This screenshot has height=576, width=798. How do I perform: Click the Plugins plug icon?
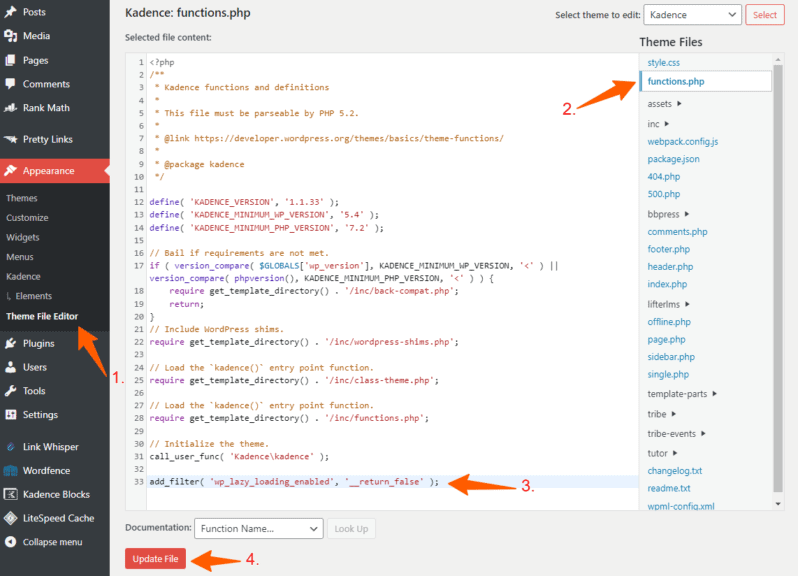(11, 343)
